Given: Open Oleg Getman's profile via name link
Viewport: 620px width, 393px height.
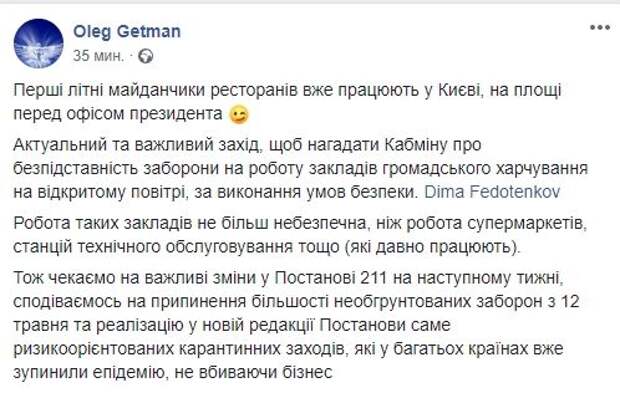Looking at the screenshot, I should tap(127, 32).
